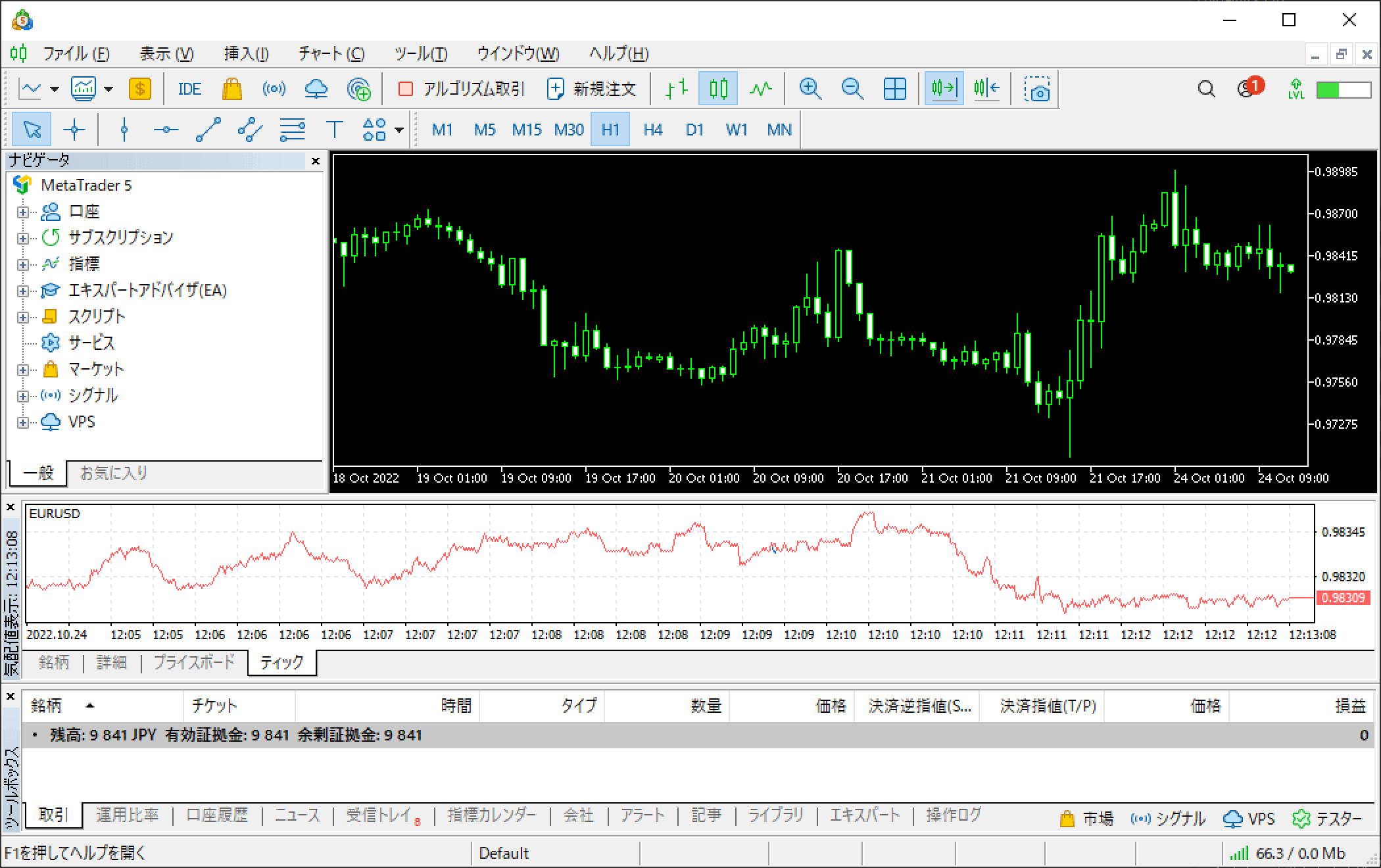Draw a horizontal line
Screen dimensions: 1381x868
[x=166, y=130]
